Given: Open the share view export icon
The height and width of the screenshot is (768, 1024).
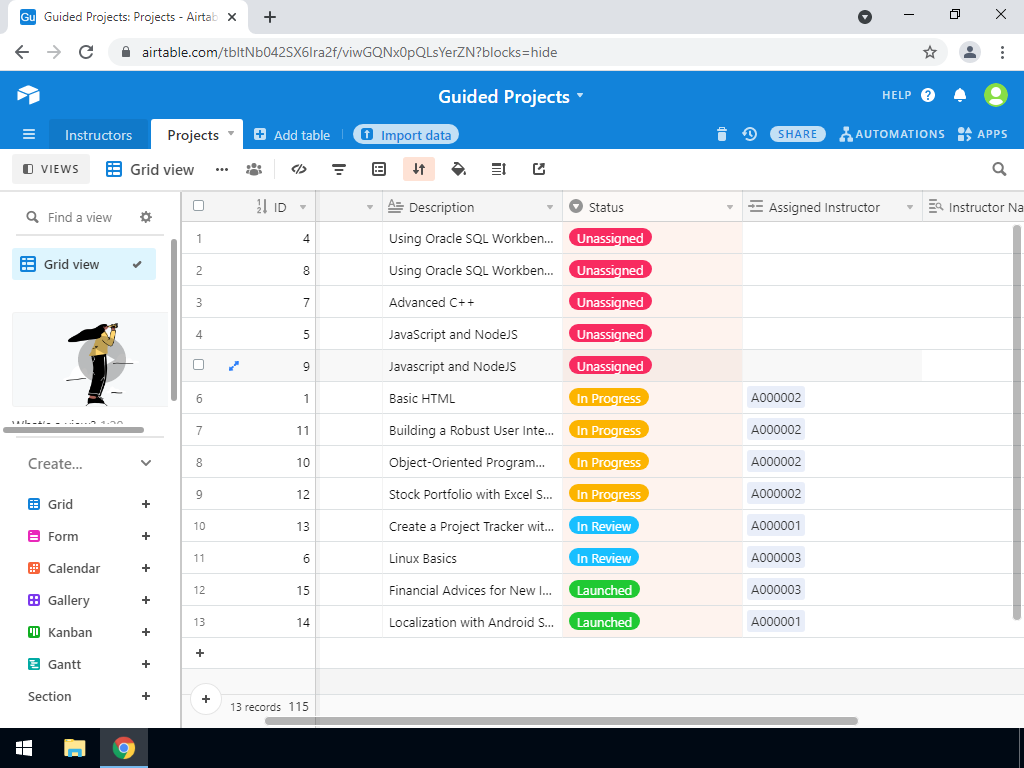Looking at the screenshot, I should [x=539, y=170].
